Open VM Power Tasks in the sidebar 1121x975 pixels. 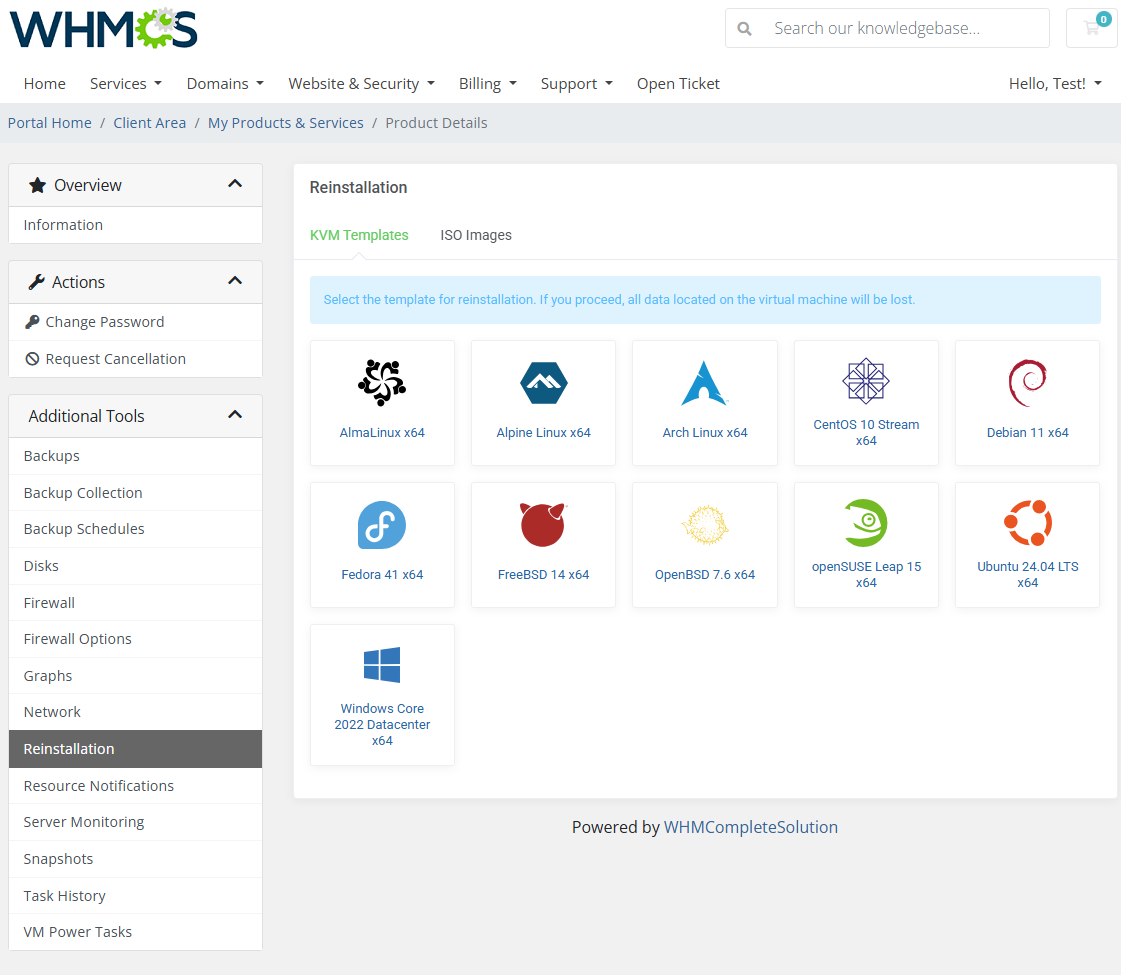(135, 932)
